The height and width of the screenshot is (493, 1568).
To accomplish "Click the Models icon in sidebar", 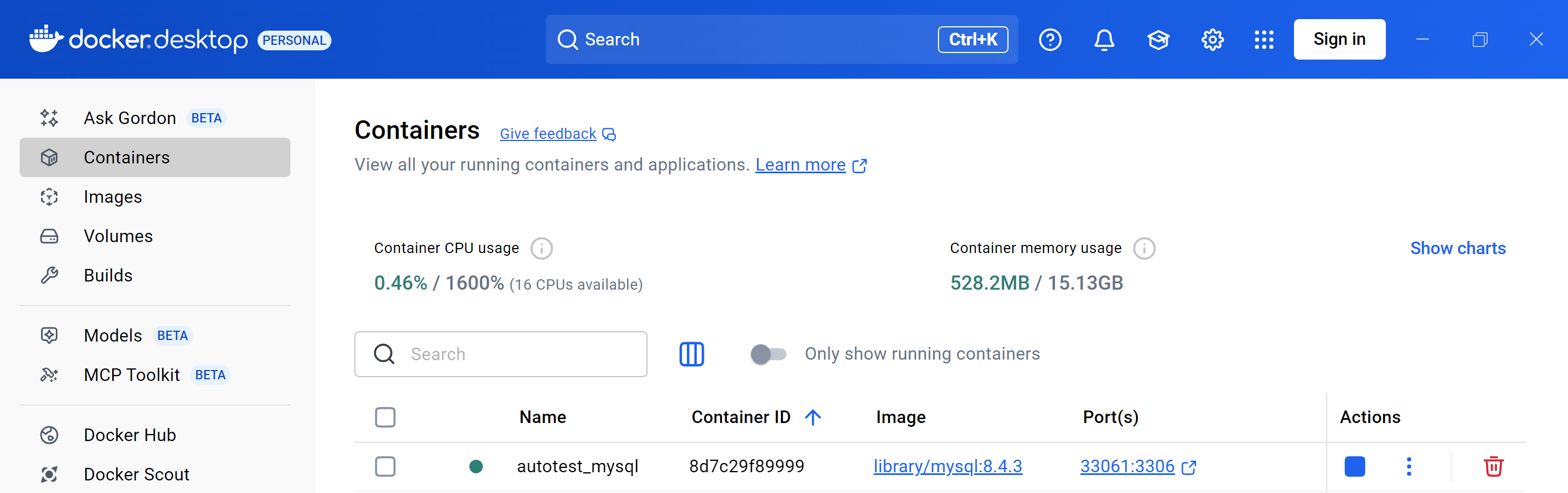I will [x=49, y=334].
